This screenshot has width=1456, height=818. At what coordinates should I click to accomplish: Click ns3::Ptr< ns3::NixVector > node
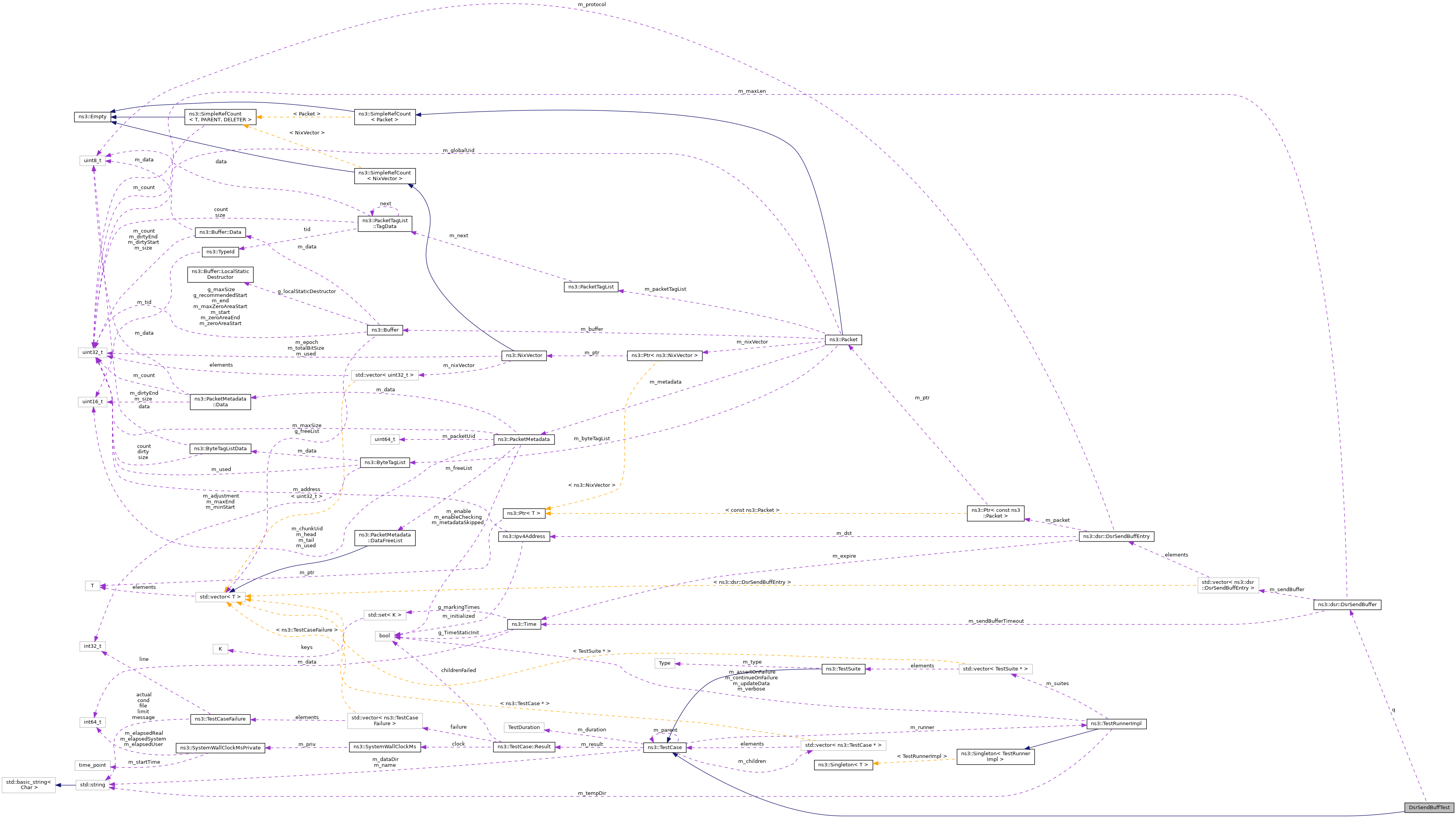(x=665, y=355)
